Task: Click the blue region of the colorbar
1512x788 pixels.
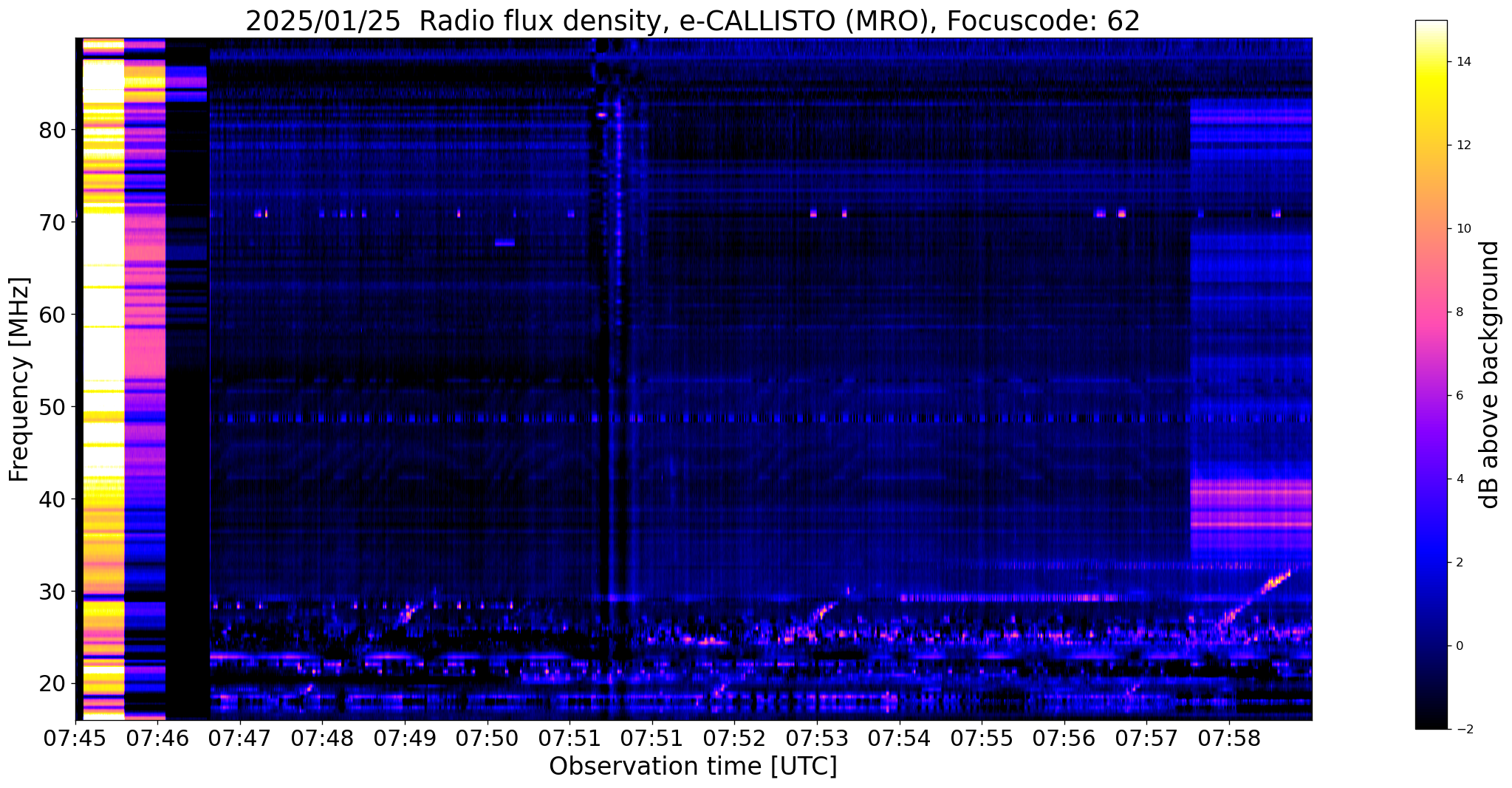Action: 1431,563
